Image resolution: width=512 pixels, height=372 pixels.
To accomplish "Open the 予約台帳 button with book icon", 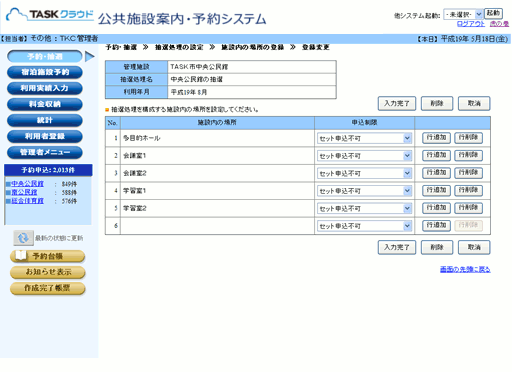I will coord(48,256).
